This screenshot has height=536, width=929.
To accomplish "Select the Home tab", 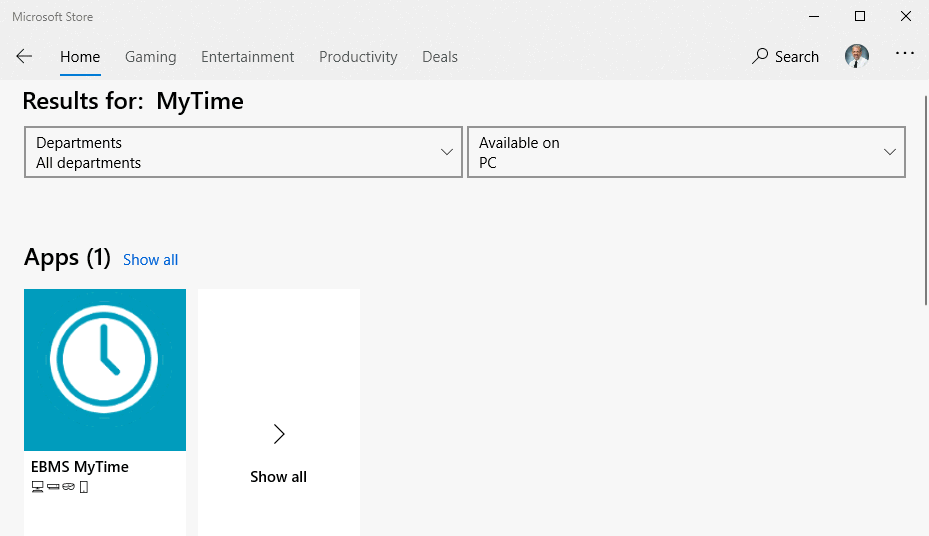I will click(80, 57).
